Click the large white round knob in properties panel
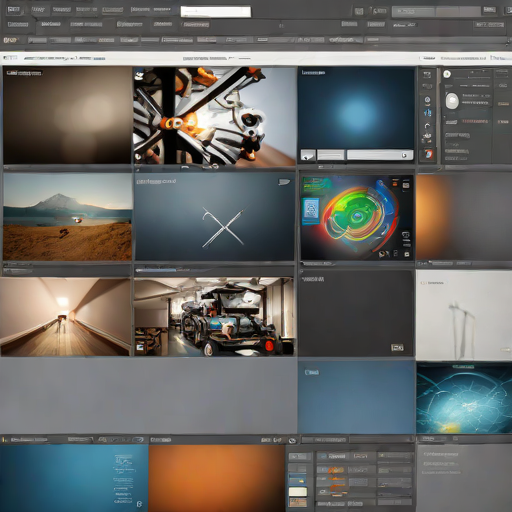The image size is (512, 512). (x=452, y=100)
